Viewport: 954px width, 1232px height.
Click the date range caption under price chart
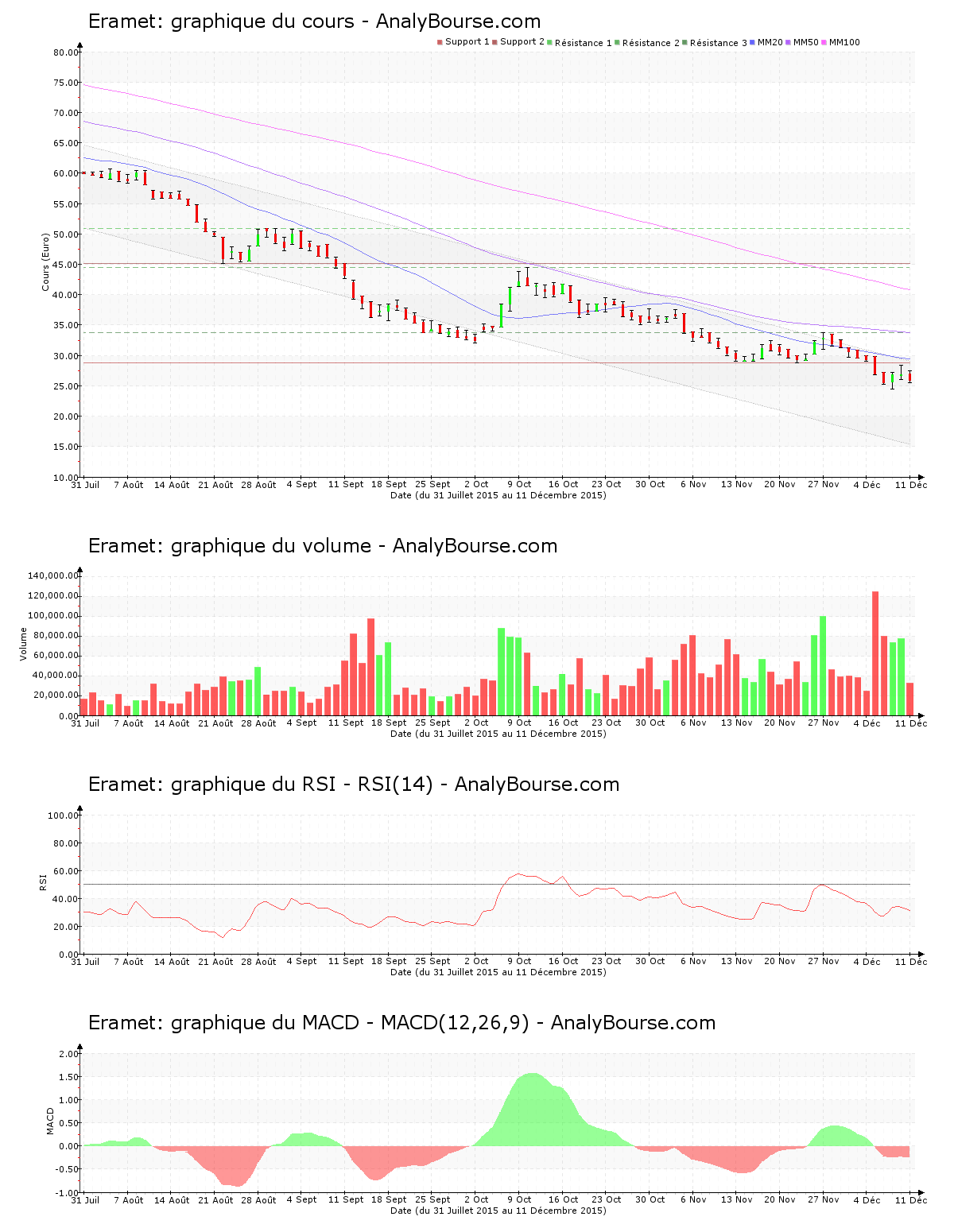(x=498, y=495)
